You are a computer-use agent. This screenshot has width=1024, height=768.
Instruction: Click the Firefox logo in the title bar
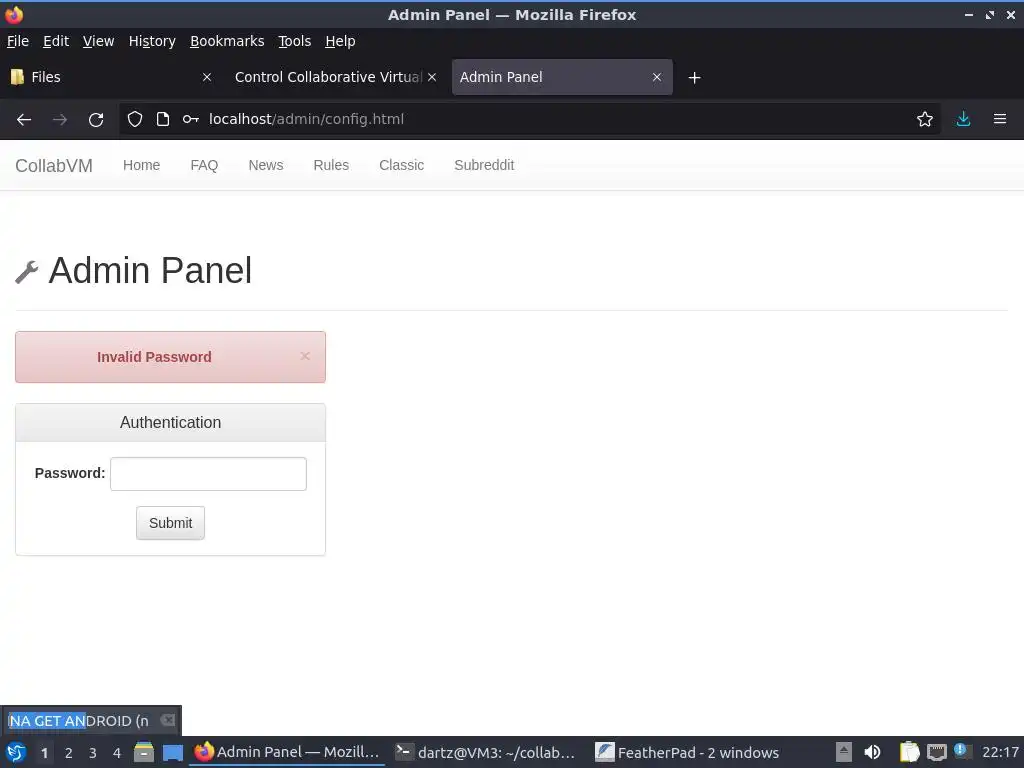(14, 14)
